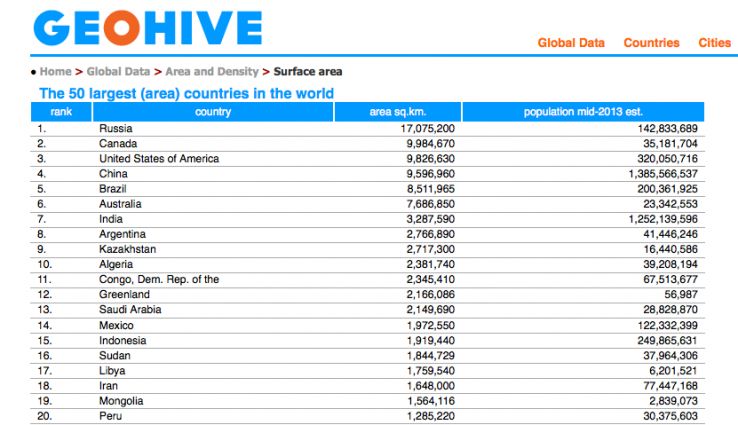Open the Global Data navigation menu
The width and height of the screenshot is (738, 425).
571,43
